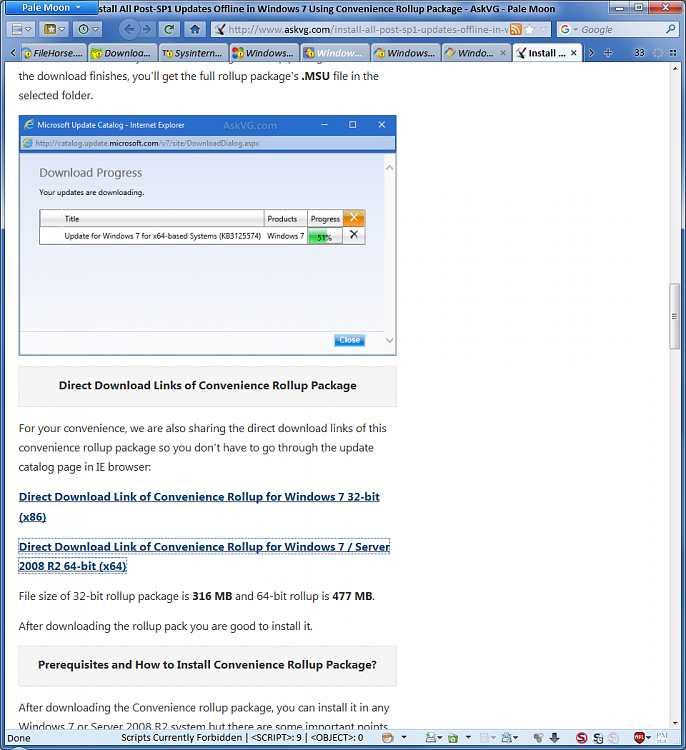Open the Windows 7 / Server 2008 R2 64-bit link
This screenshot has width=686, height=750.
(204, 556)
